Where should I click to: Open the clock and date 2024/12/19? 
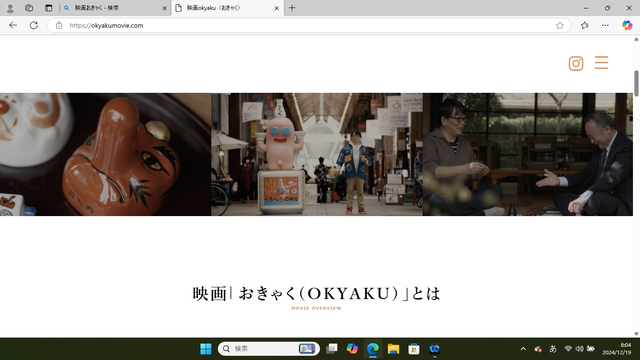(x=616, y=349)
